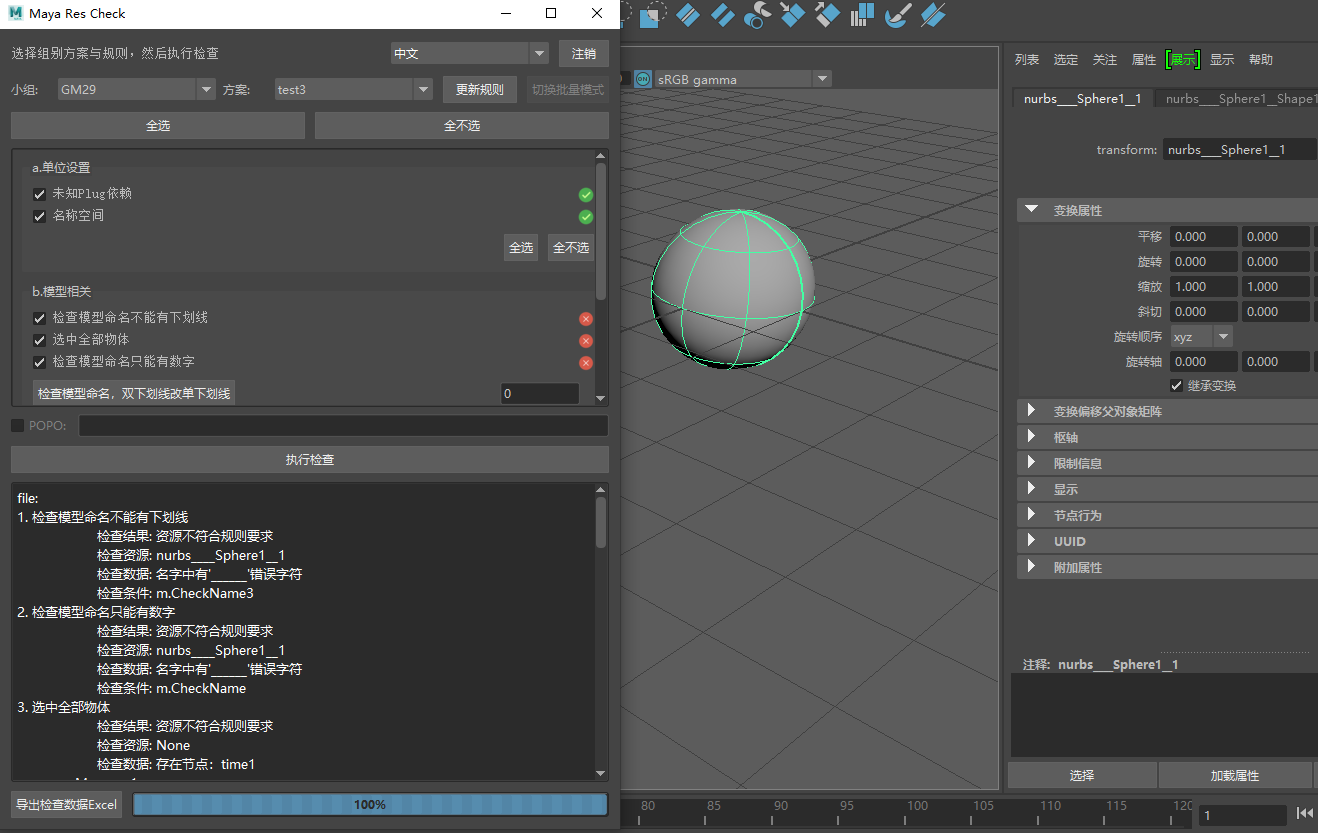Click the green check status icon for 未知Plug依赖
The height and width of the screenshot is (833, 1318).
pyautogui.click(x=586, y=195)
